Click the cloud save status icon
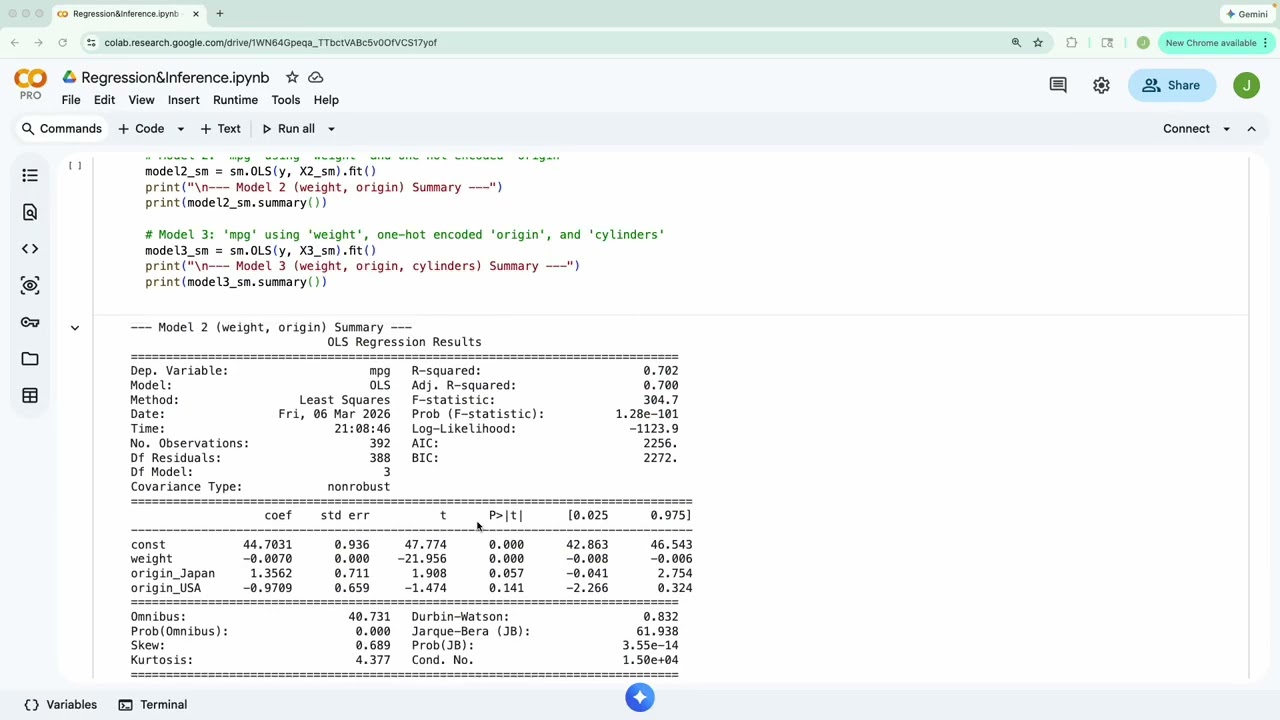This screenshot has width=1280, height=720. coord(316,77)
